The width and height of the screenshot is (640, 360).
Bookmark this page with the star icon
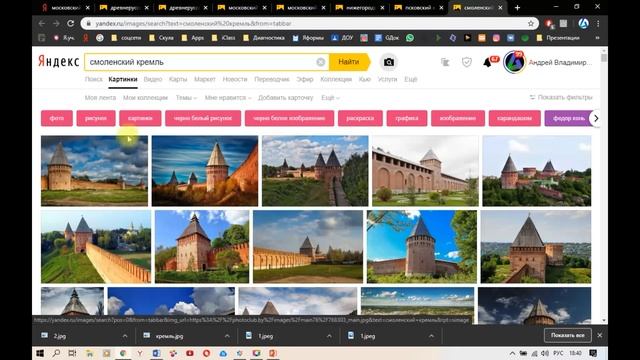pos(531,24)
